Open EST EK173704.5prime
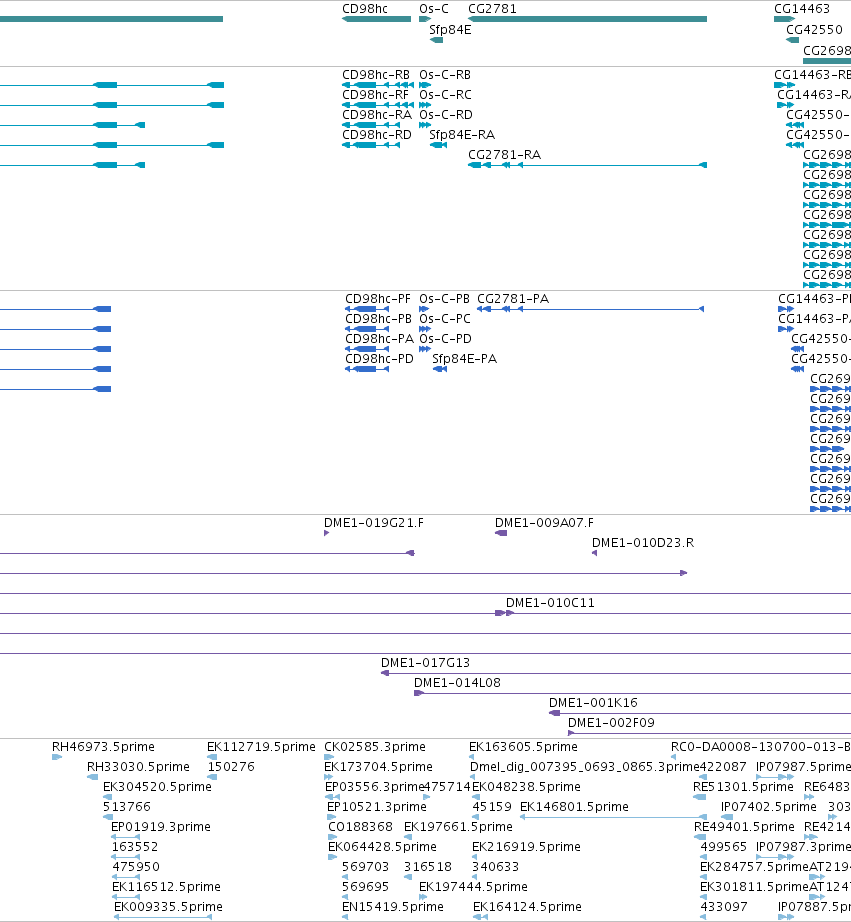Viewport: 851px width, 922px height. [x=378, y=767]
